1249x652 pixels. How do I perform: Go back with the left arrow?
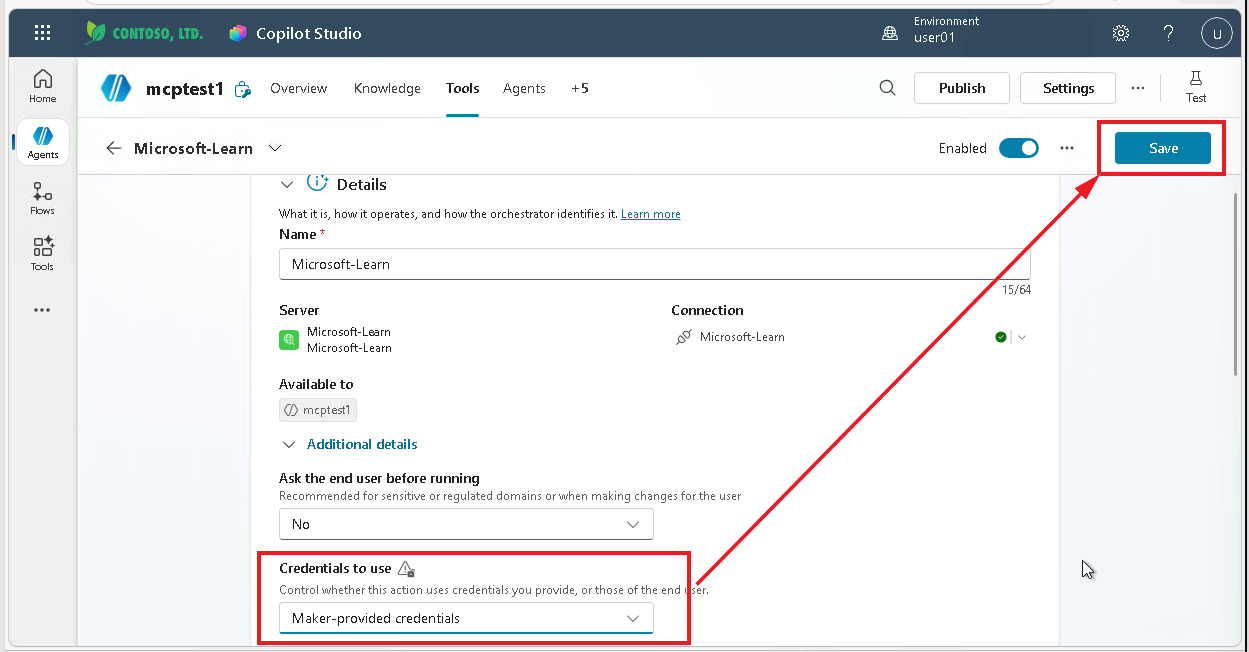114,148
